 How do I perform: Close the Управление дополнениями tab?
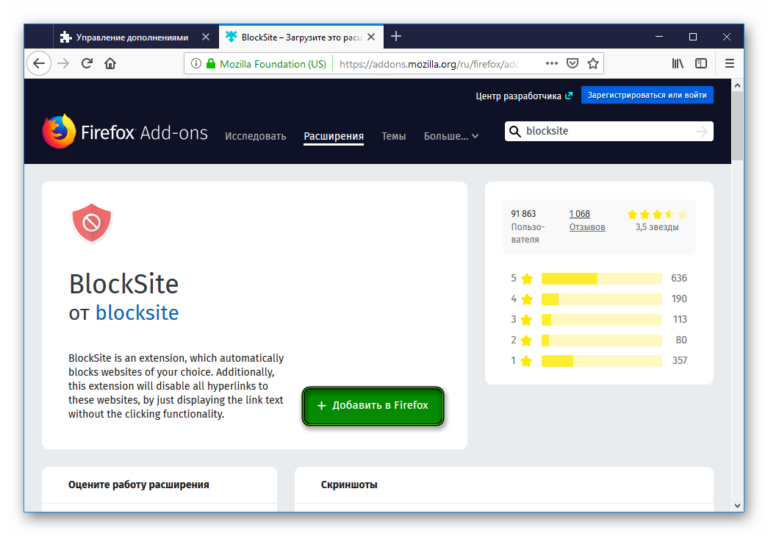pyautogui.click(x=206, y=37)
